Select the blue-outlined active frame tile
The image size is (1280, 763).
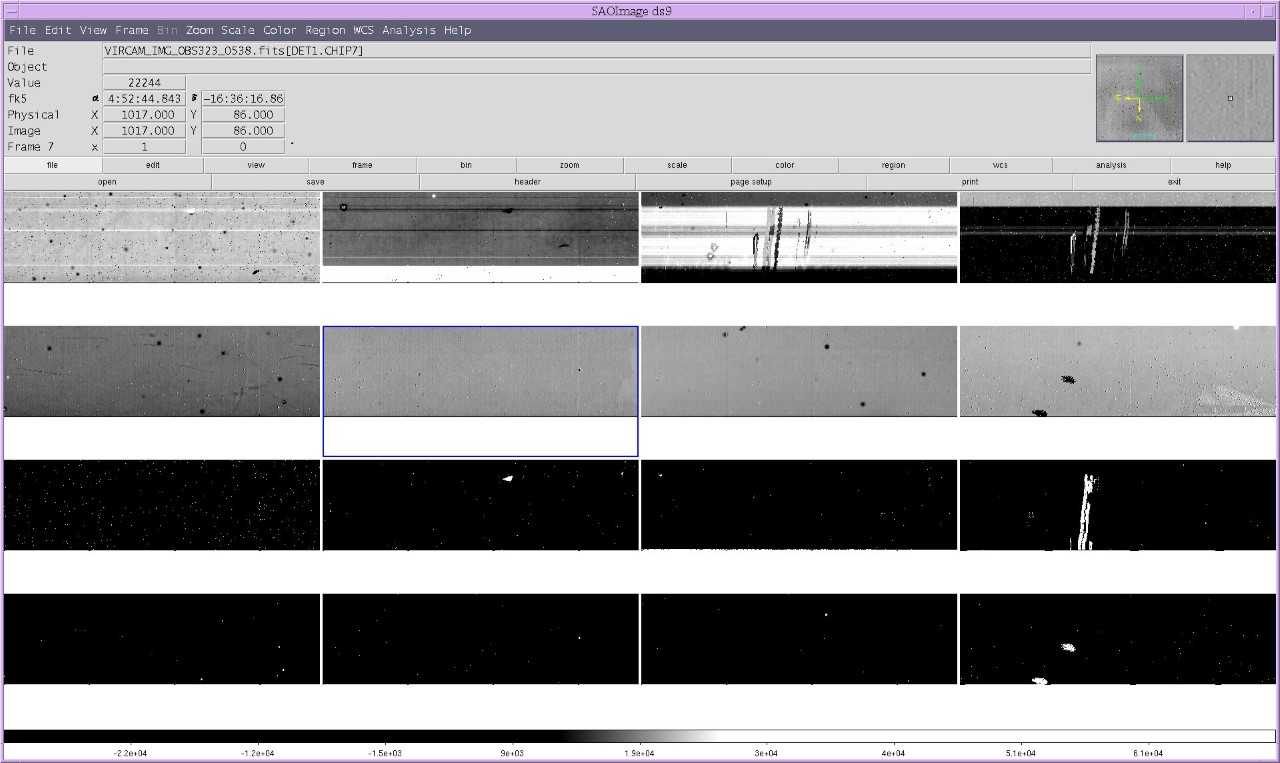(480, 390)
